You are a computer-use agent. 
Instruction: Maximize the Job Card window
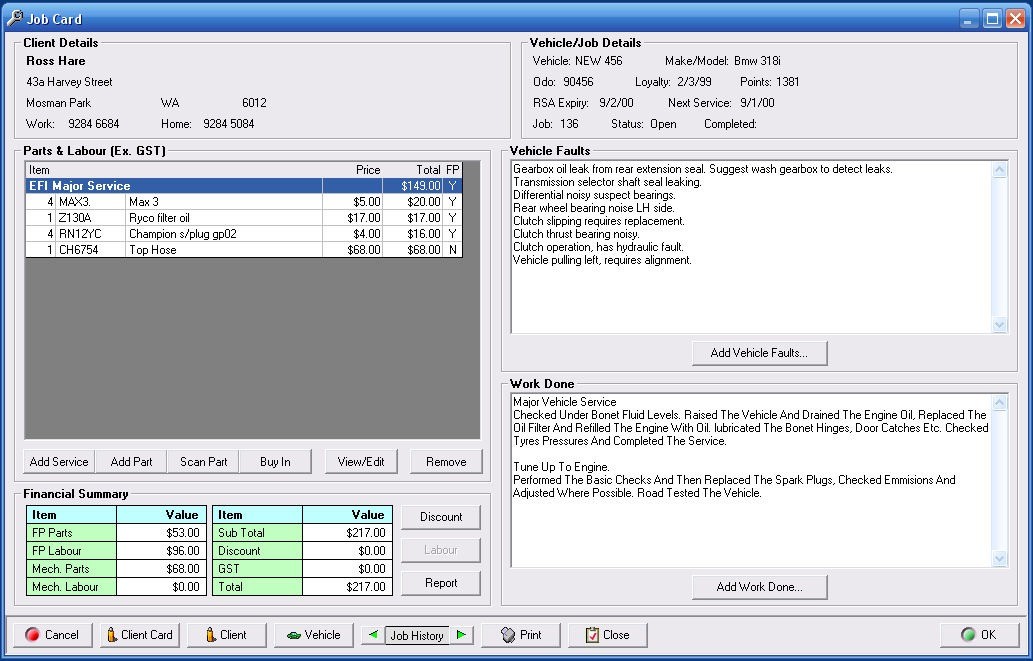coord(991,18)
